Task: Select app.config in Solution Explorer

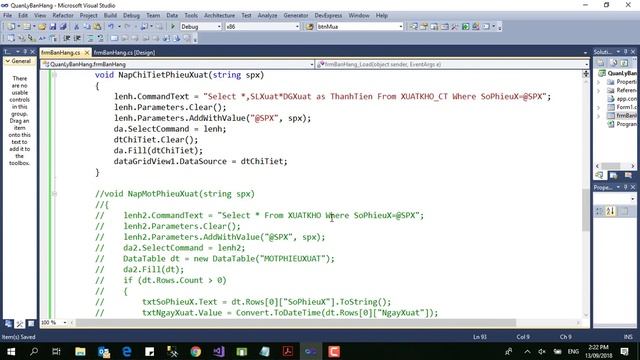Action: [x=622, y=99]
